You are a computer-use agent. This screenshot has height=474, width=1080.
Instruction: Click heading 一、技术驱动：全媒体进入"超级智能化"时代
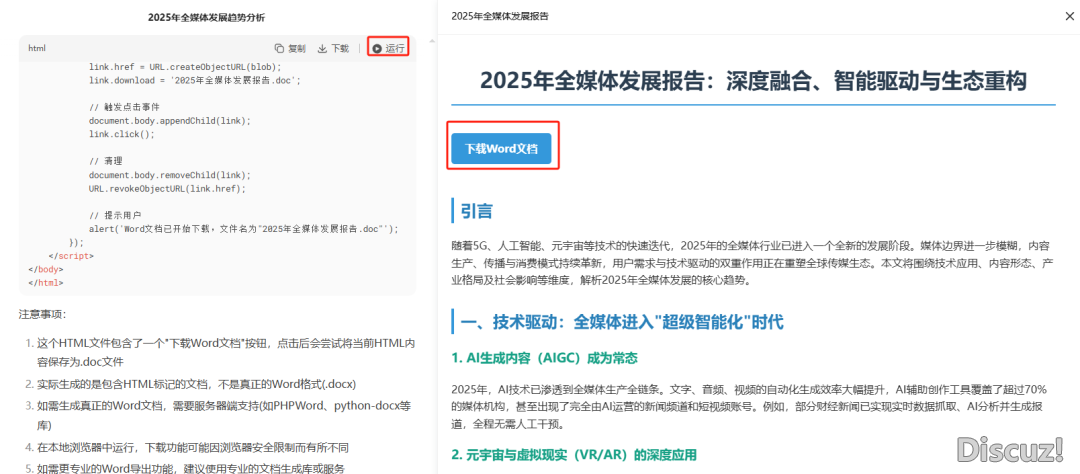pos(621,322)
